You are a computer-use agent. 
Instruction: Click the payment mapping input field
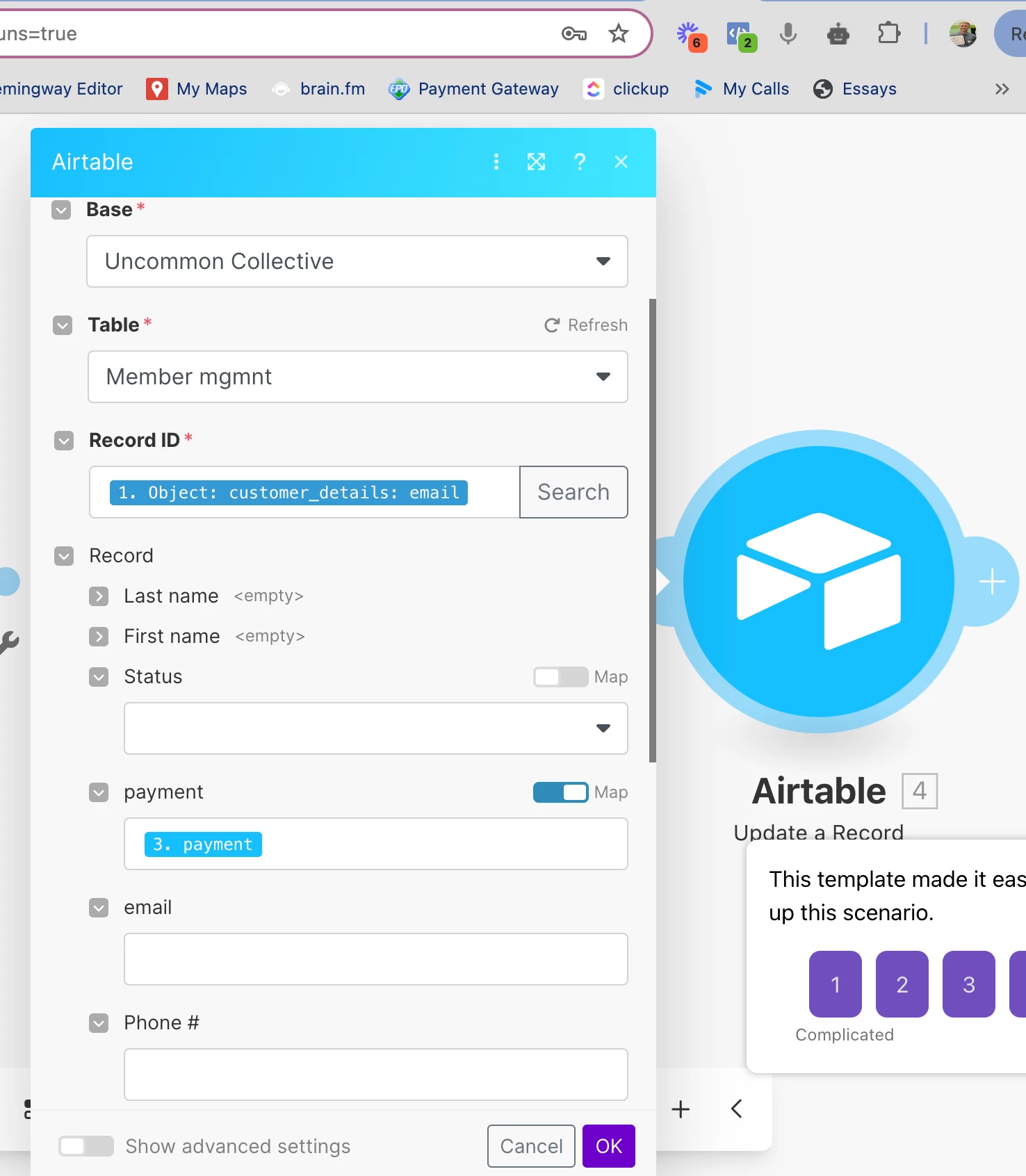point(376,844)
